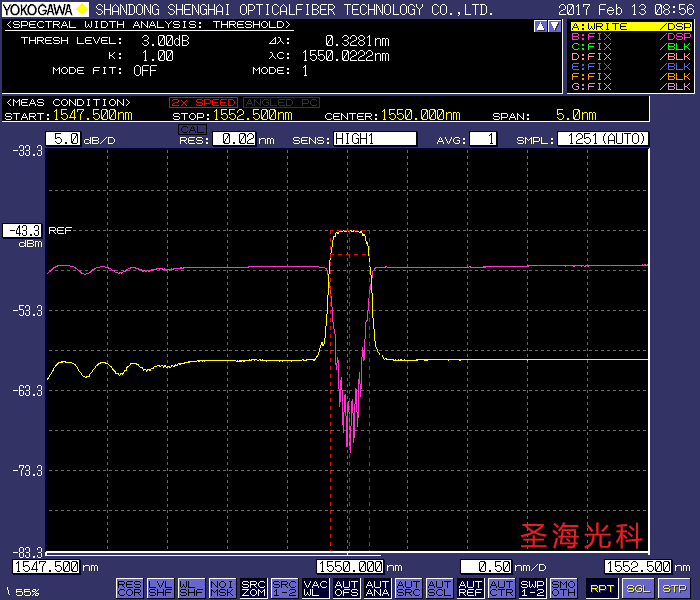The width and height of the screenshot is (700, 600).
Task: Click the -43.3 reference level field
Action: [22, 231]
